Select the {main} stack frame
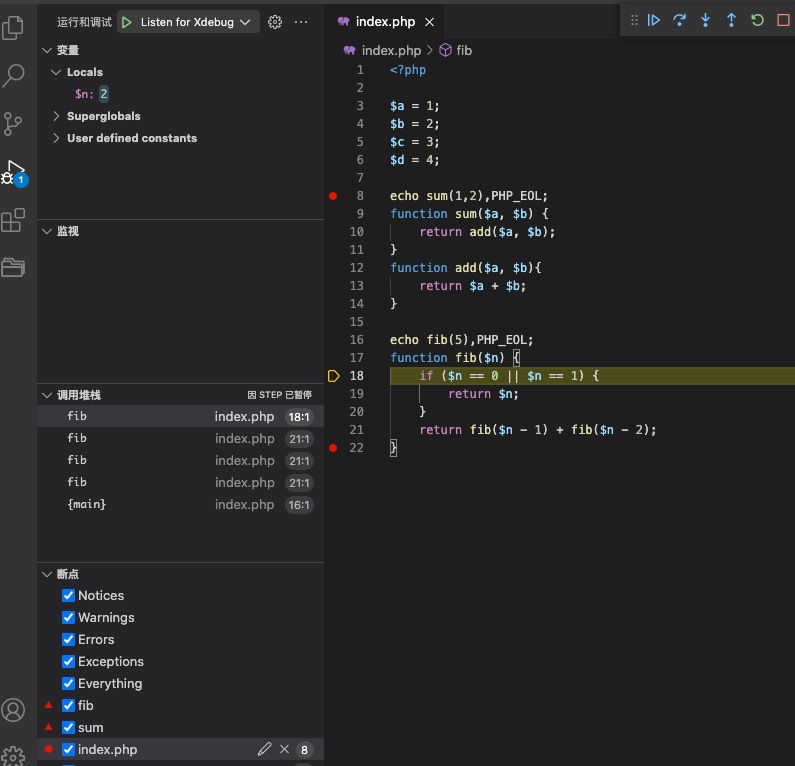Image resolution: width=795 pixels, height=766 pixels. [180, 504]
